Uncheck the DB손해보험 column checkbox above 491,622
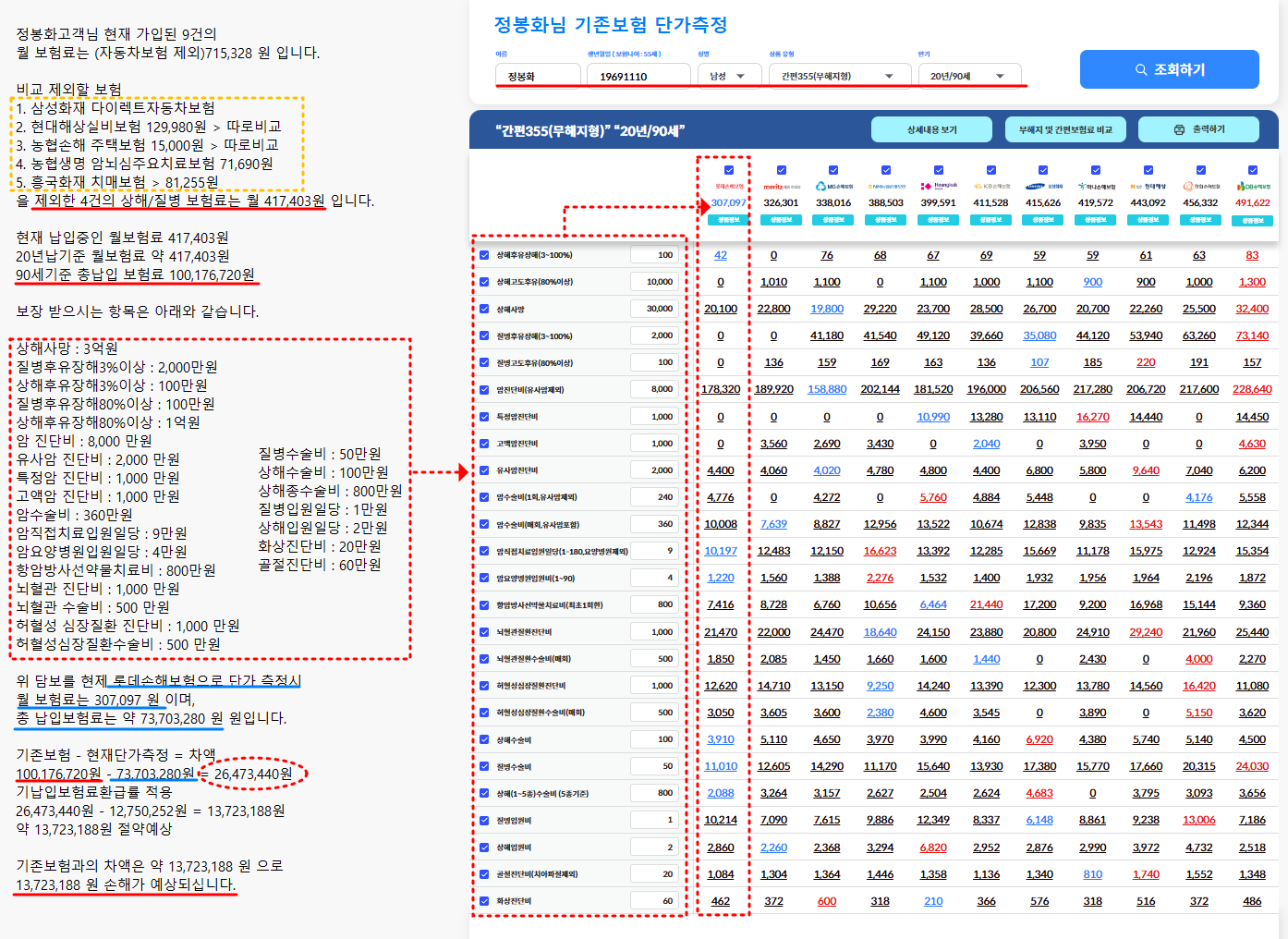 pos(1253,170)
